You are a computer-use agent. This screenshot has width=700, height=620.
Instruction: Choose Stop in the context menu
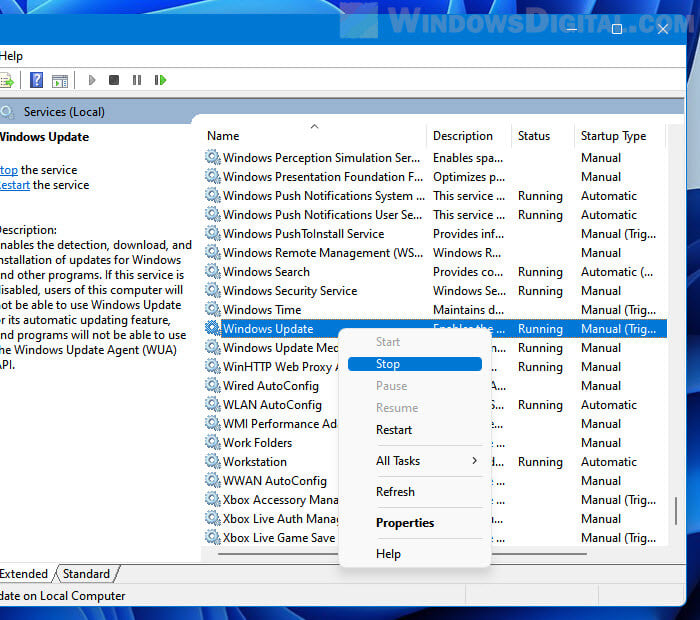[x=415, y=364]
